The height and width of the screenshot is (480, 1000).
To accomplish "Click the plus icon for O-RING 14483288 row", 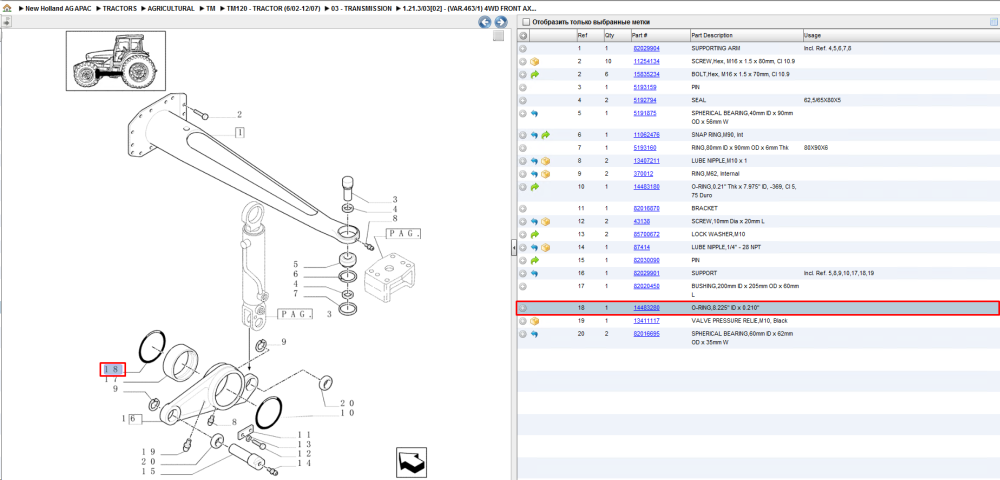I will 522,308.
